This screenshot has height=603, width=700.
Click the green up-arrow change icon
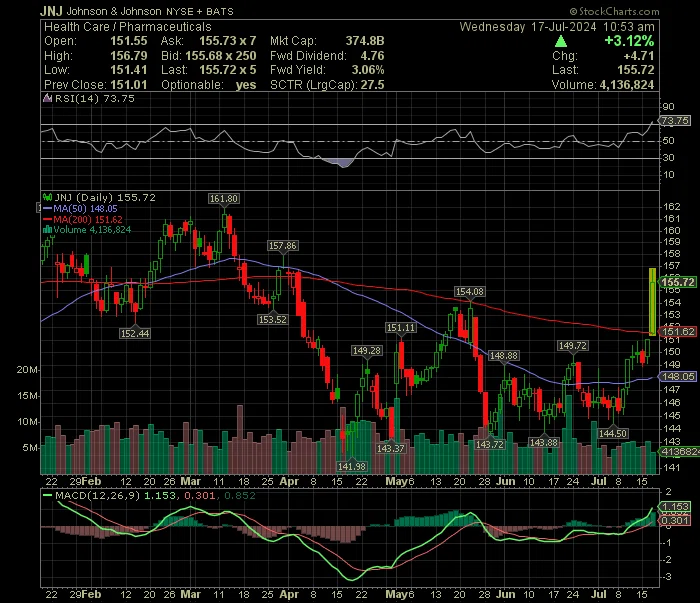pos(561,42)
